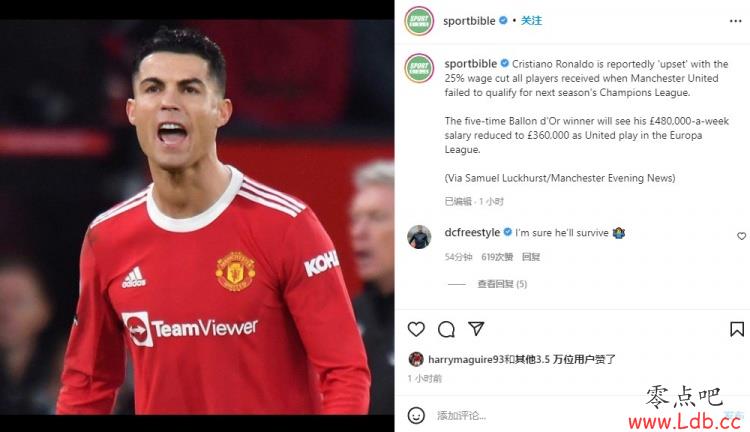Like the post with the heart icon
Viewport: 750px width, 432px height.
coord(416,329)
